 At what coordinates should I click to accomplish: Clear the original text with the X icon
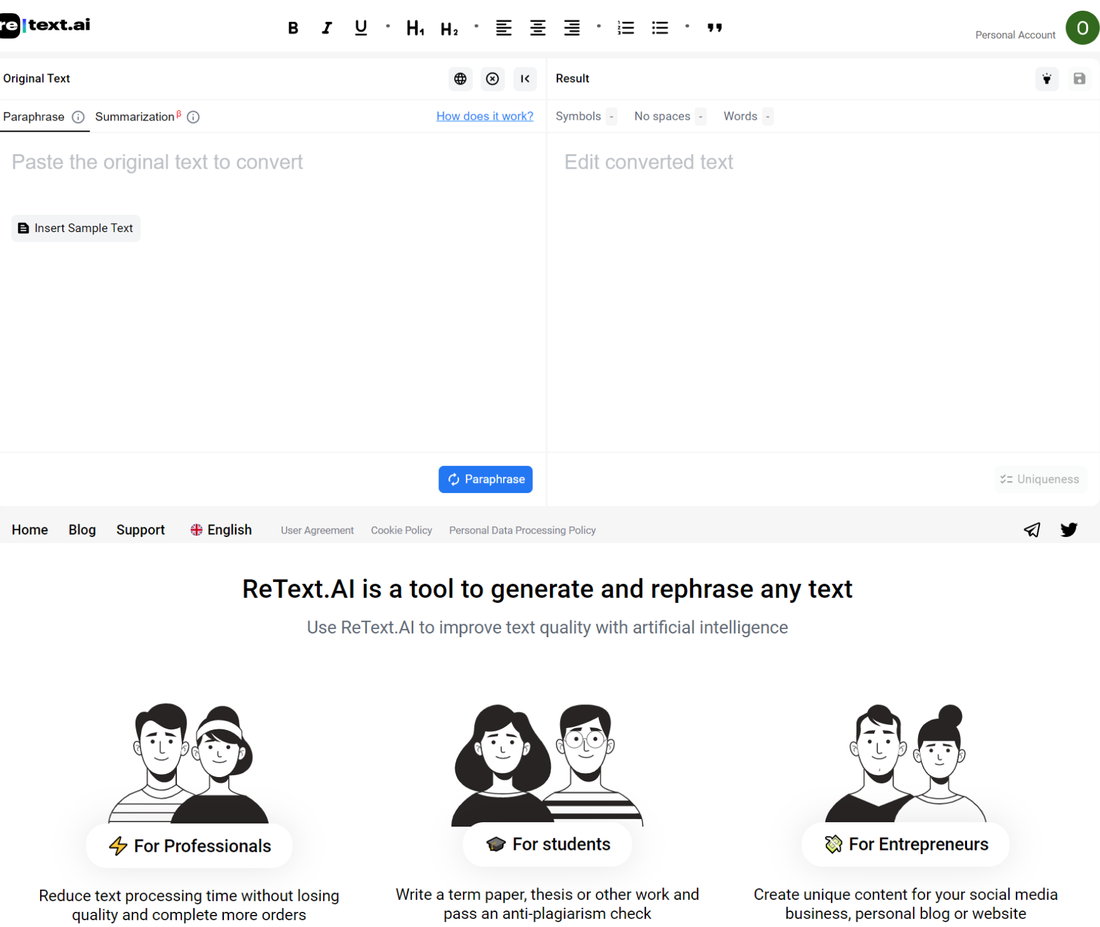(492, 78)
